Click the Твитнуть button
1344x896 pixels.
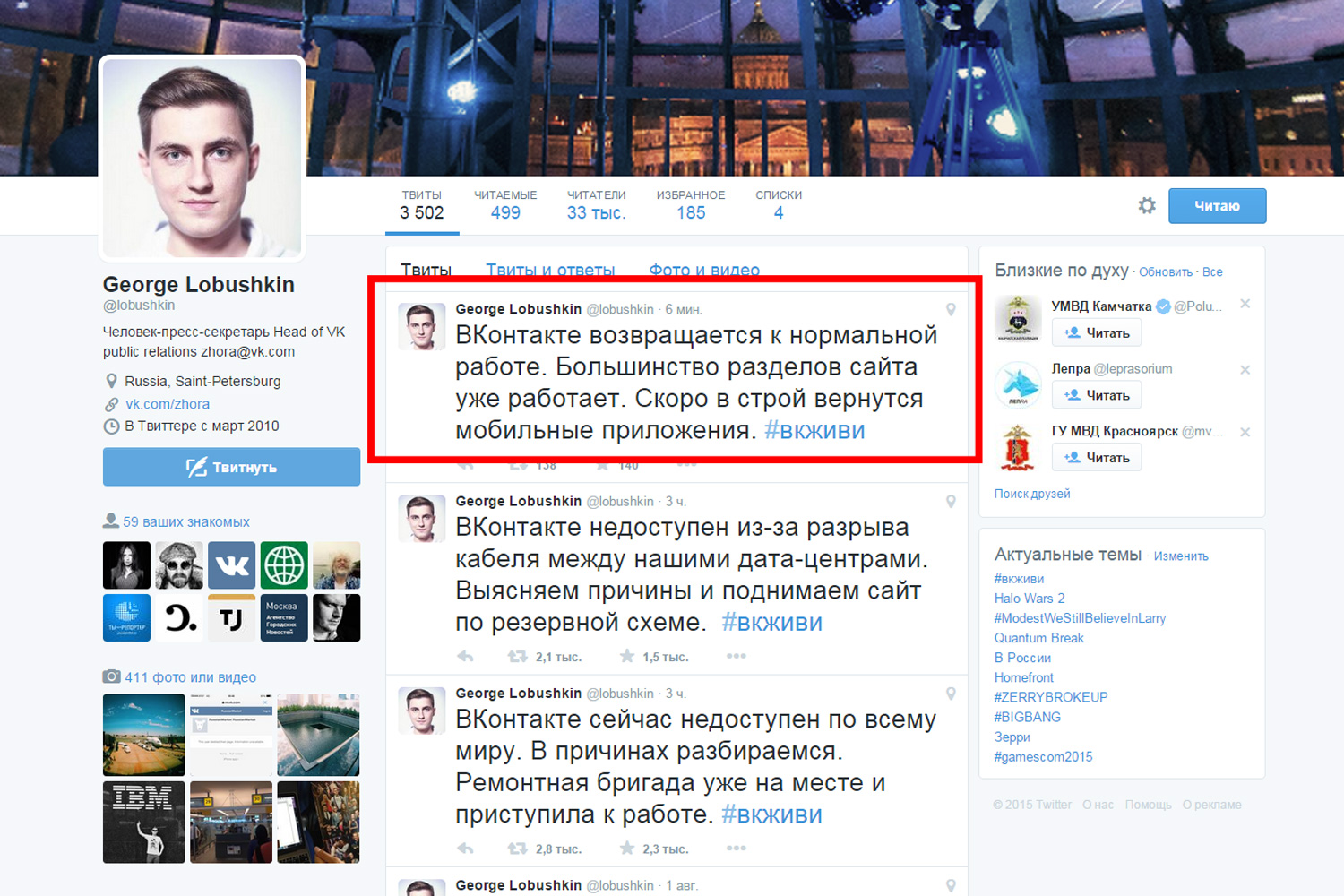tap(231, 467)
